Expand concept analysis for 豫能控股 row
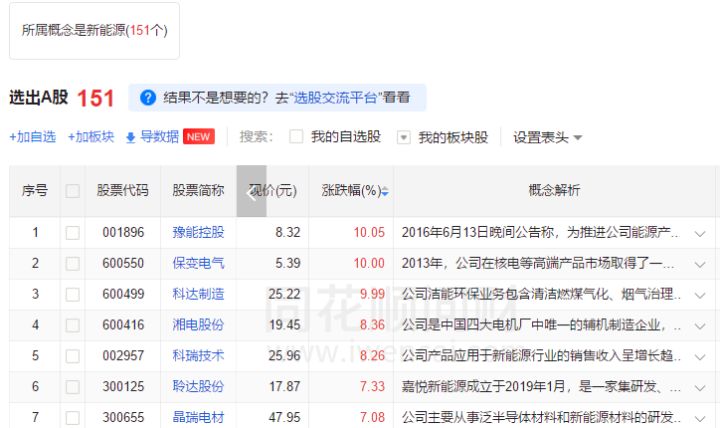The height and width of the screenshot is (428, 720). click(700, 234)
